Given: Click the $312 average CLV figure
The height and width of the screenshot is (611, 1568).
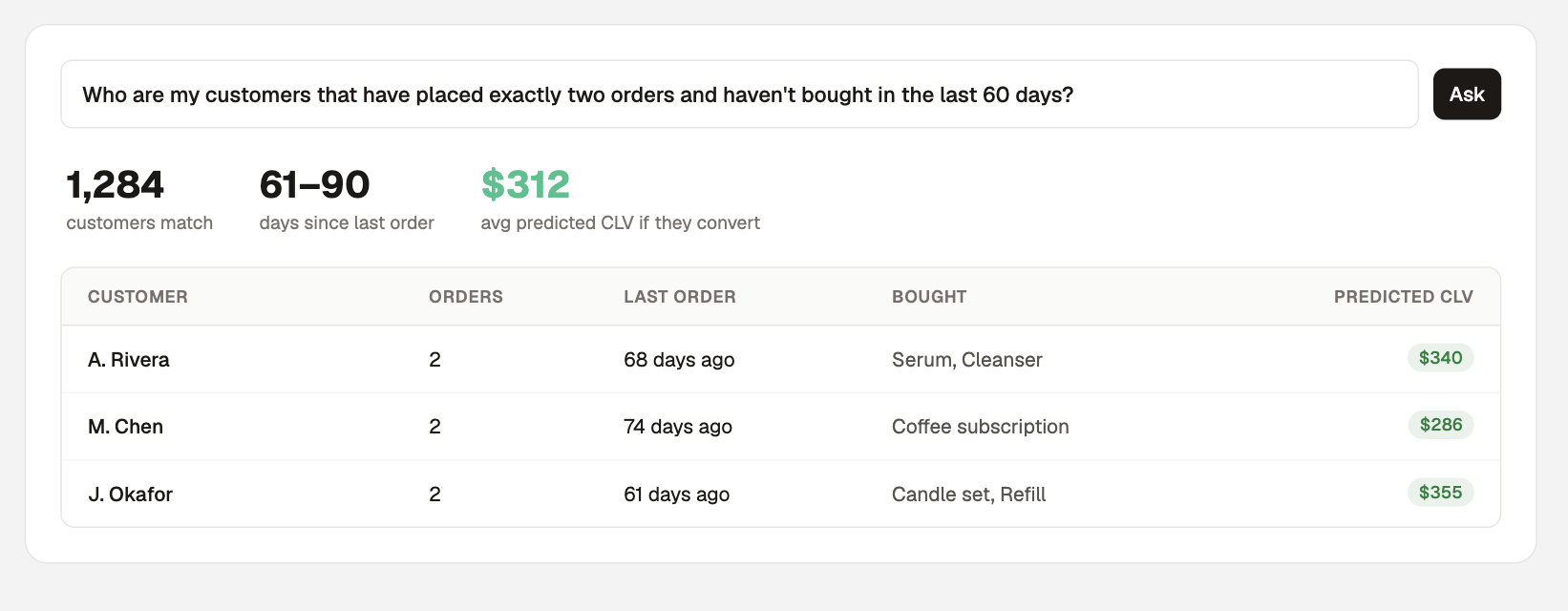Looking at the screenshot, I should tap(525, 184).
